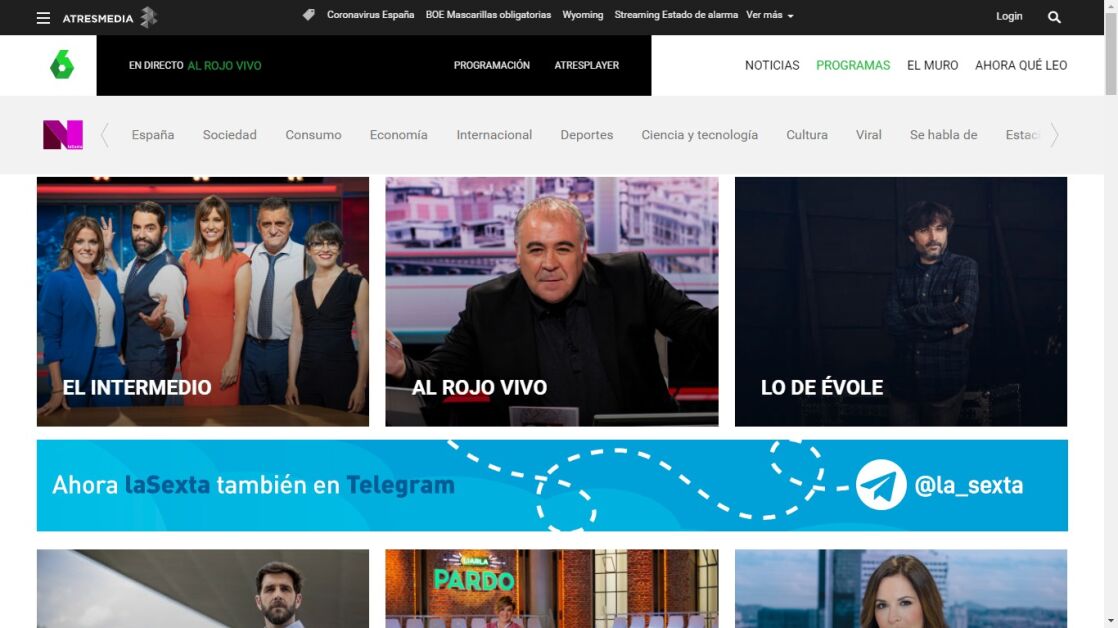The width and height of the screenshot is (1118, 628).
Task: Click the Atresmedia logo
Action: 109,18
